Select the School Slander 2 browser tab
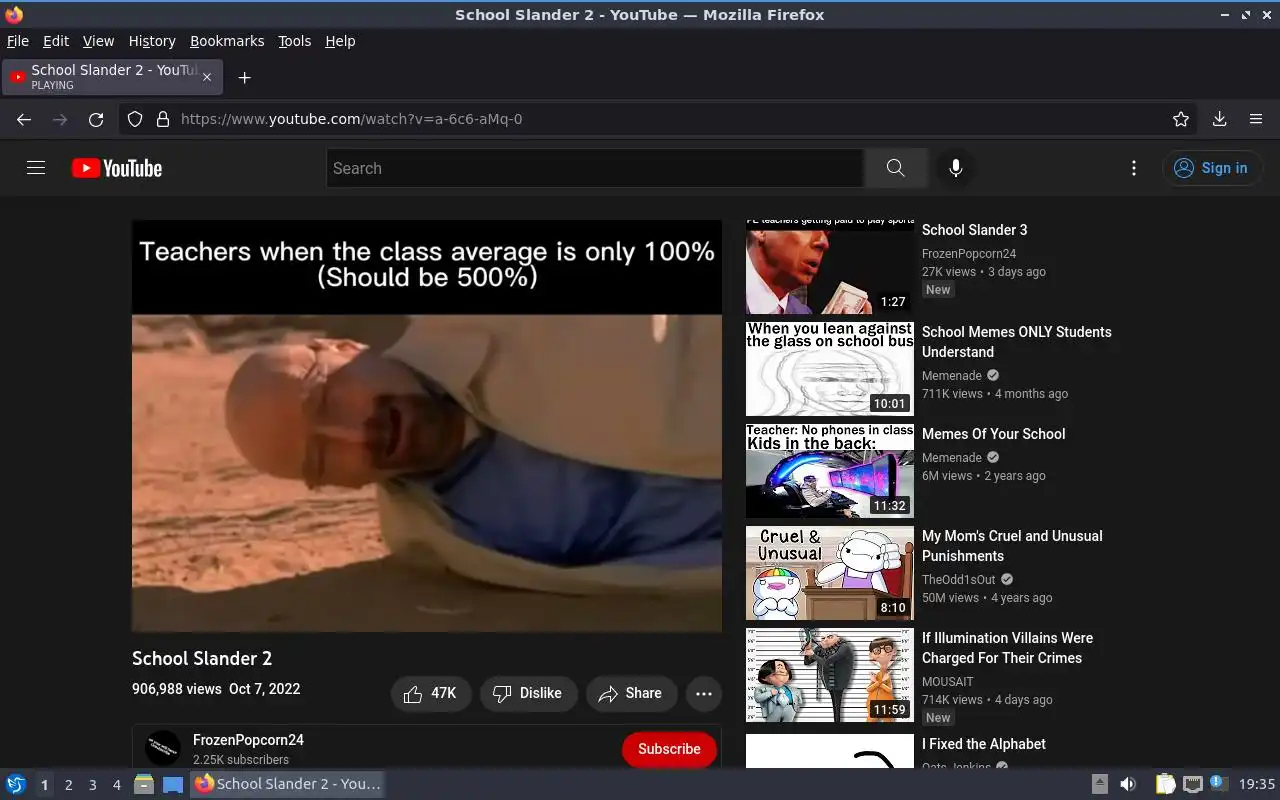 click(x=113, y=77)
